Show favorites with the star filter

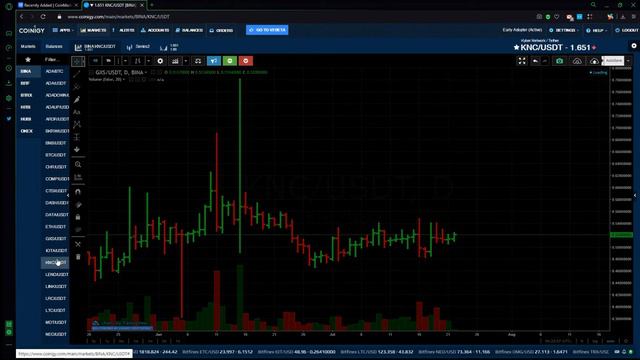[x=28, y=60]
